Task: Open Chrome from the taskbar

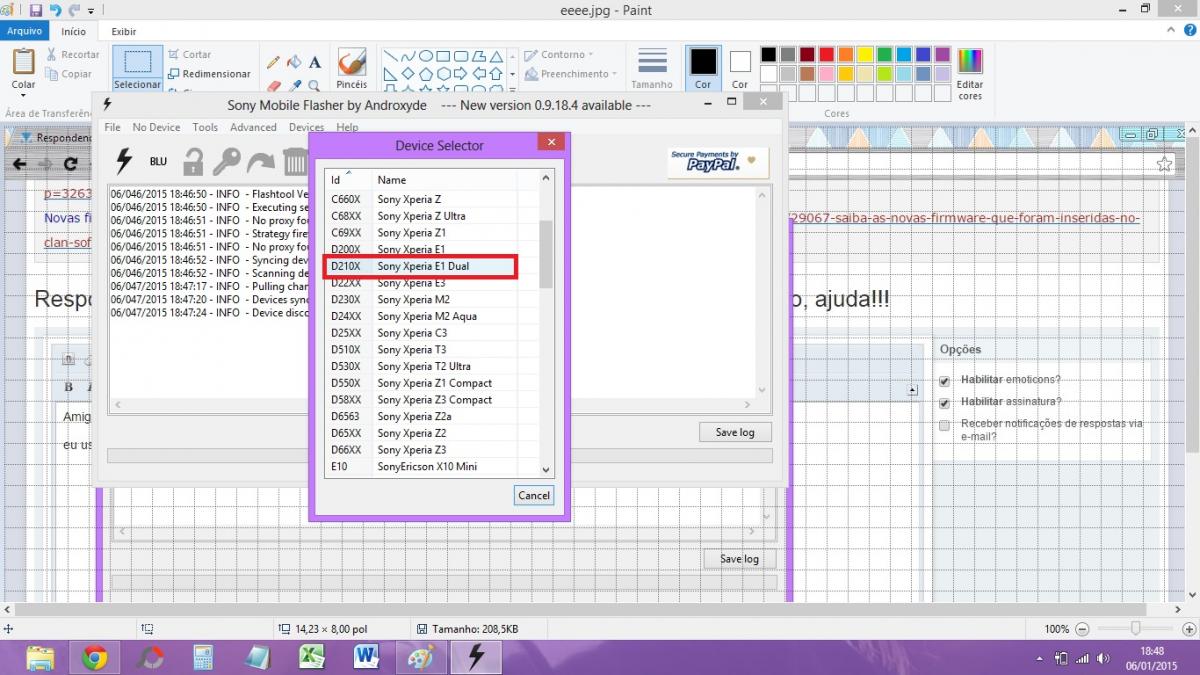Action: (x=95, y=657)
